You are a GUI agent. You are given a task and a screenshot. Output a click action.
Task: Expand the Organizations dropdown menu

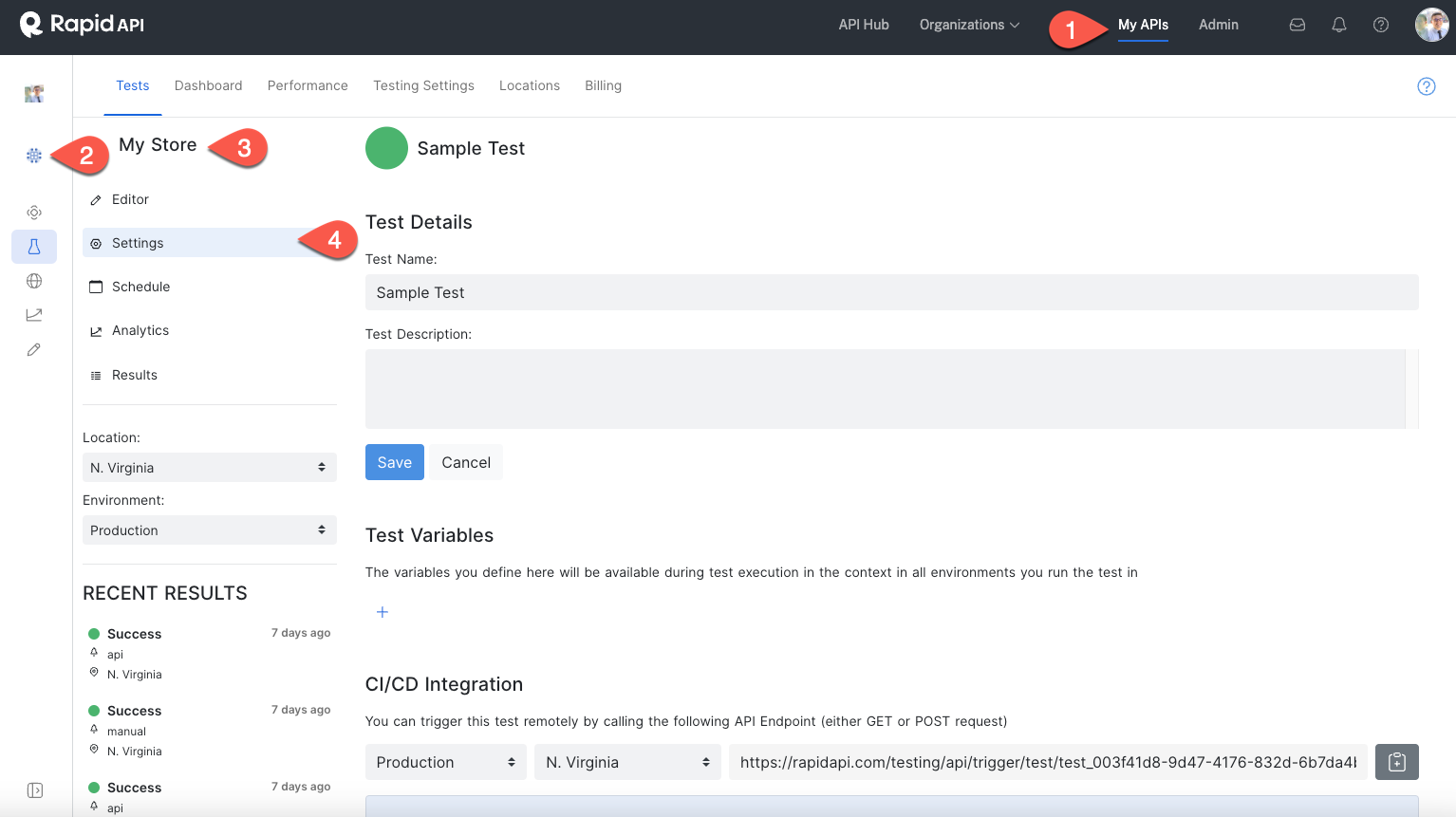(x=969, y=25)
